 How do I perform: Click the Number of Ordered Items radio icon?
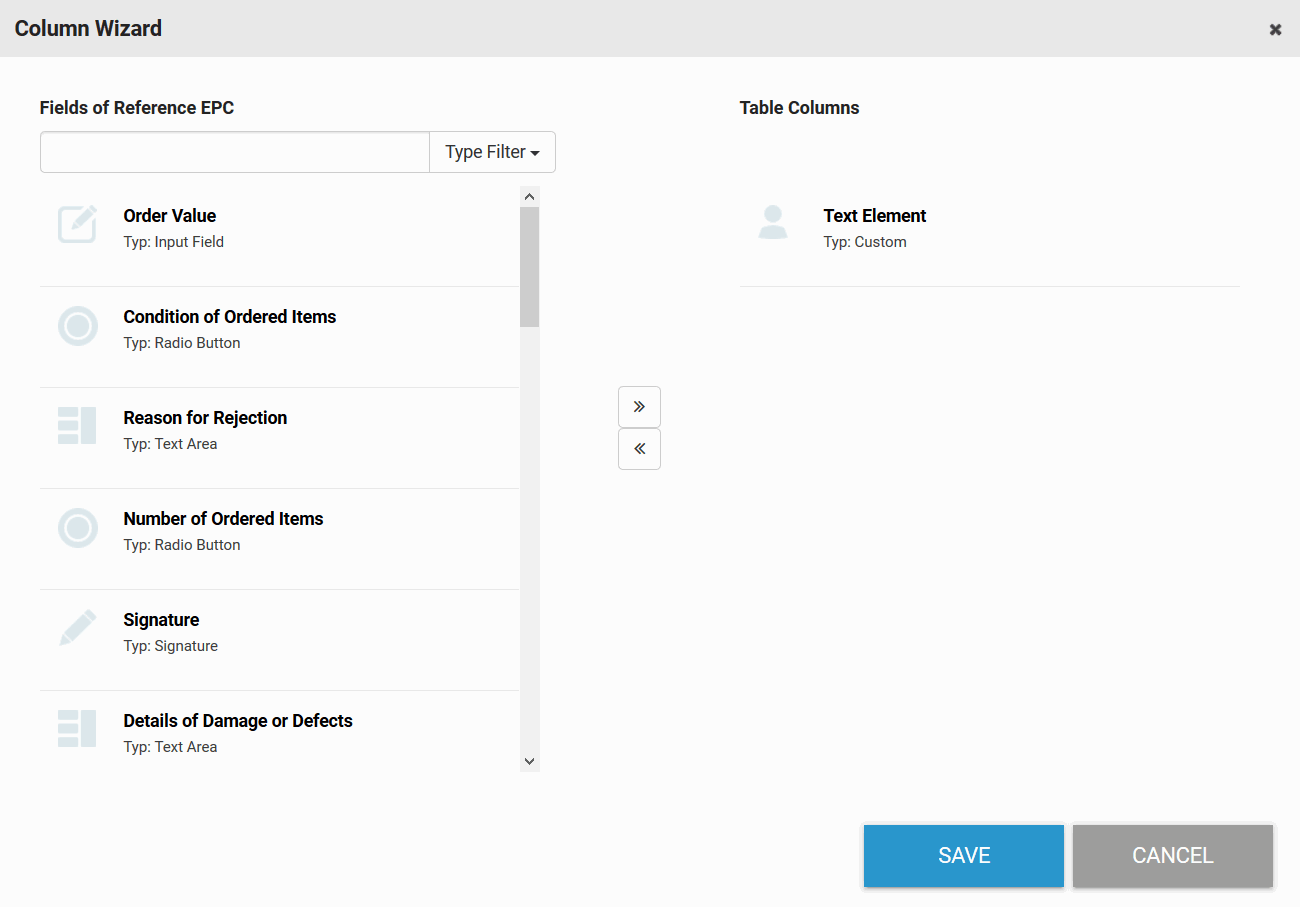(x=77, y=528)
